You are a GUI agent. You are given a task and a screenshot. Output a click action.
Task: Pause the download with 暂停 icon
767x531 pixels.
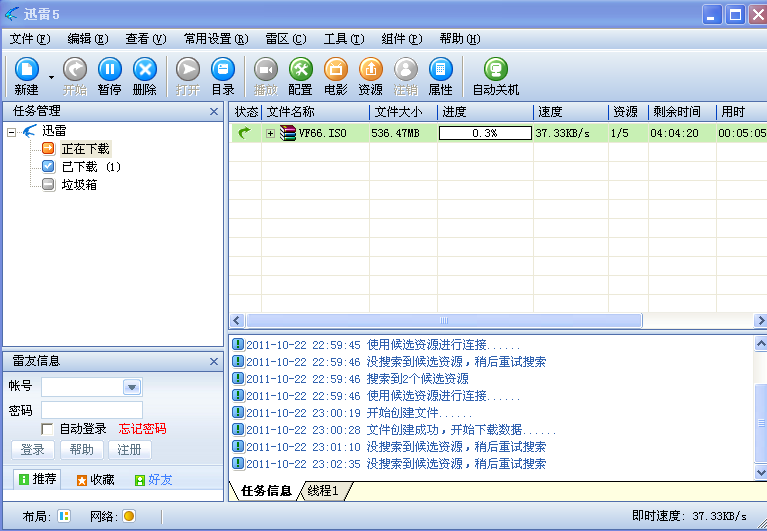tap(110, 69)
